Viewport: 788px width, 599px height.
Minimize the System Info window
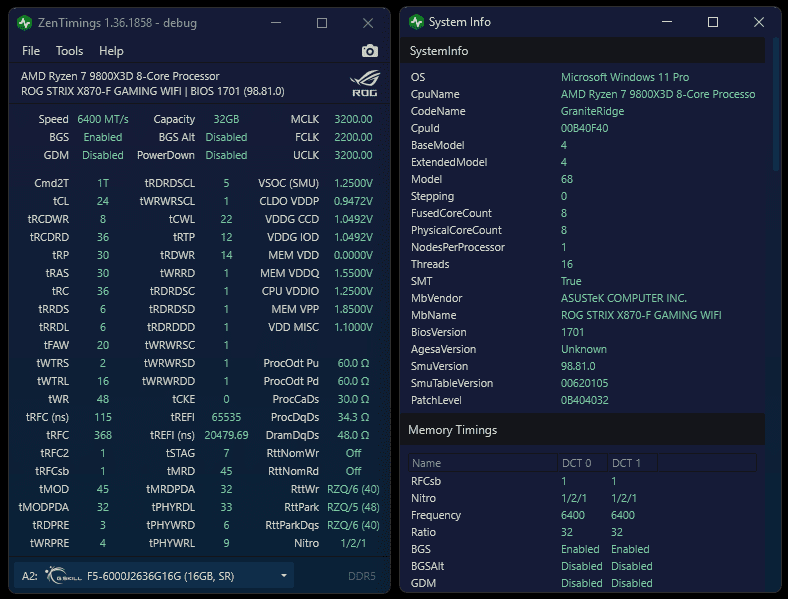click(667, 22)
